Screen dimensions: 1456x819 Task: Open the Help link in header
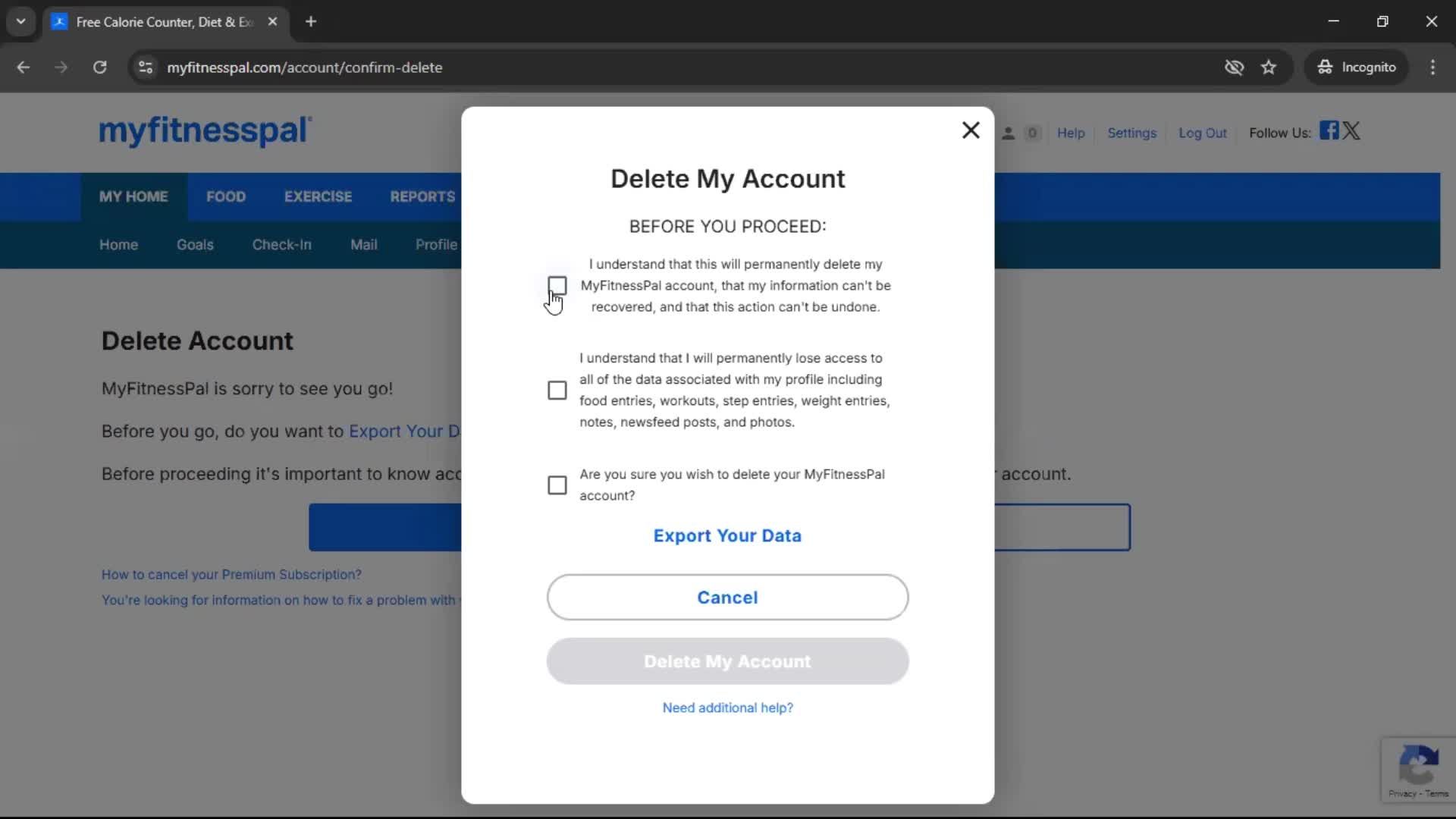pyautogui.click(x=1071, y=133)
